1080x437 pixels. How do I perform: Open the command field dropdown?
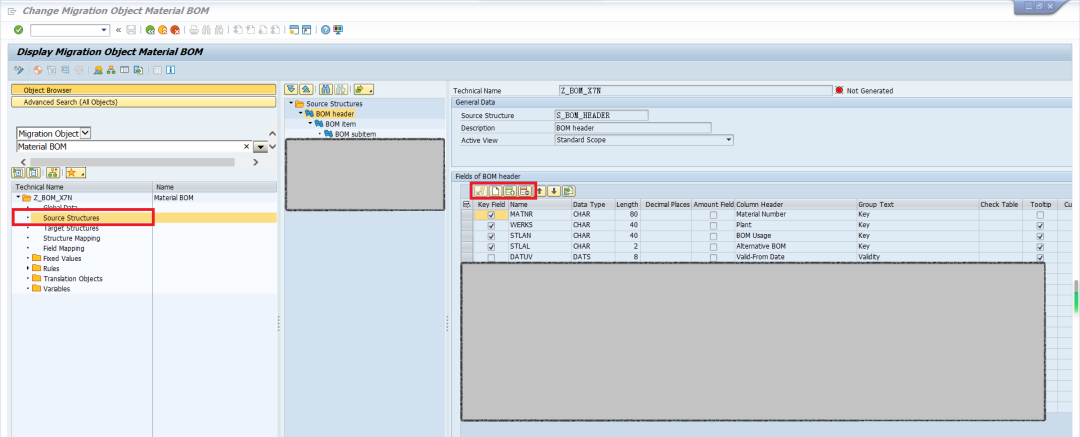pos(105,30)
